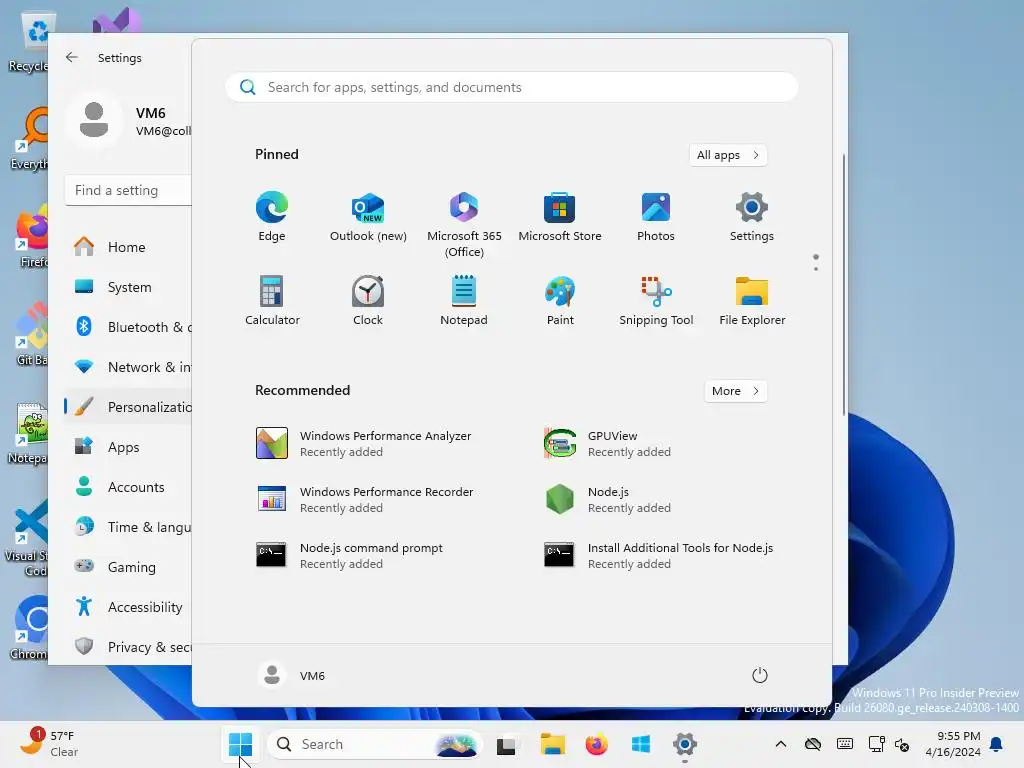The image size is (1024, 768).
Task: Open File Explorer pinned icon
Action: point(752,300)
